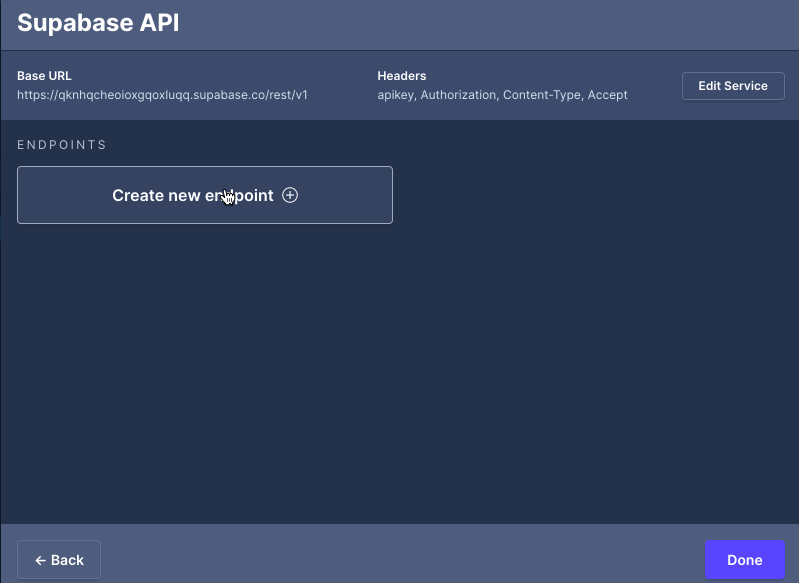This screenshot has height=583, width=799.
Task: Click the plus circle icon on Create new endpoint
Action: [x=290, y=195]
